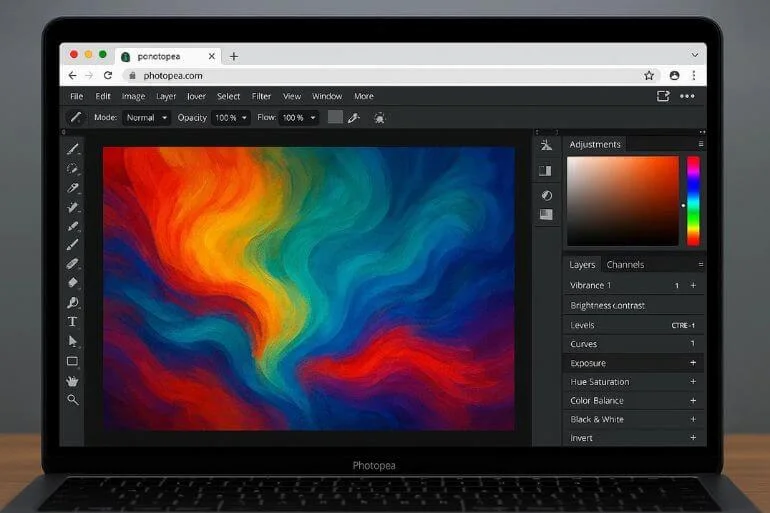Viewport: 770px width, 513px height.
Task: Select the Curves entry
Action: point(633,344)
